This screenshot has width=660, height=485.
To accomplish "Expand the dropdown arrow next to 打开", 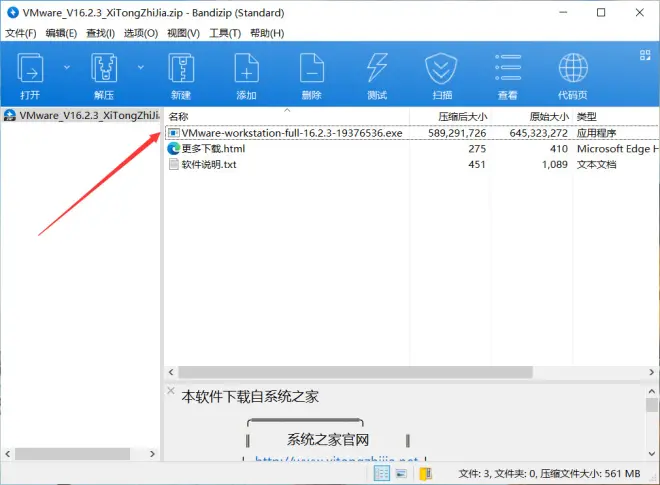I will coord(67,67).
